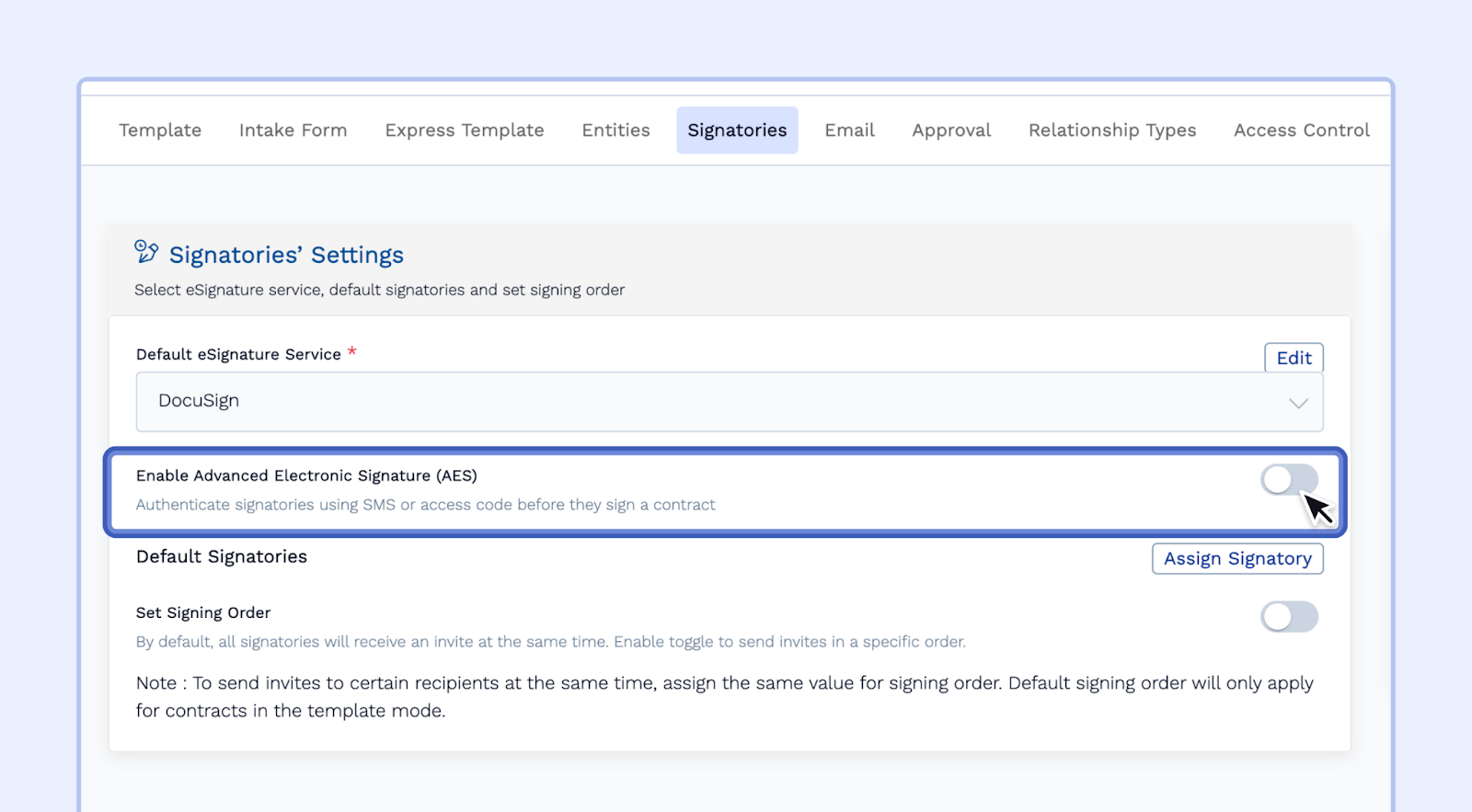The image size is (1472, 812).
Task: Click the Signatories' Settings pen icon
Action: [x=146, y=252]
